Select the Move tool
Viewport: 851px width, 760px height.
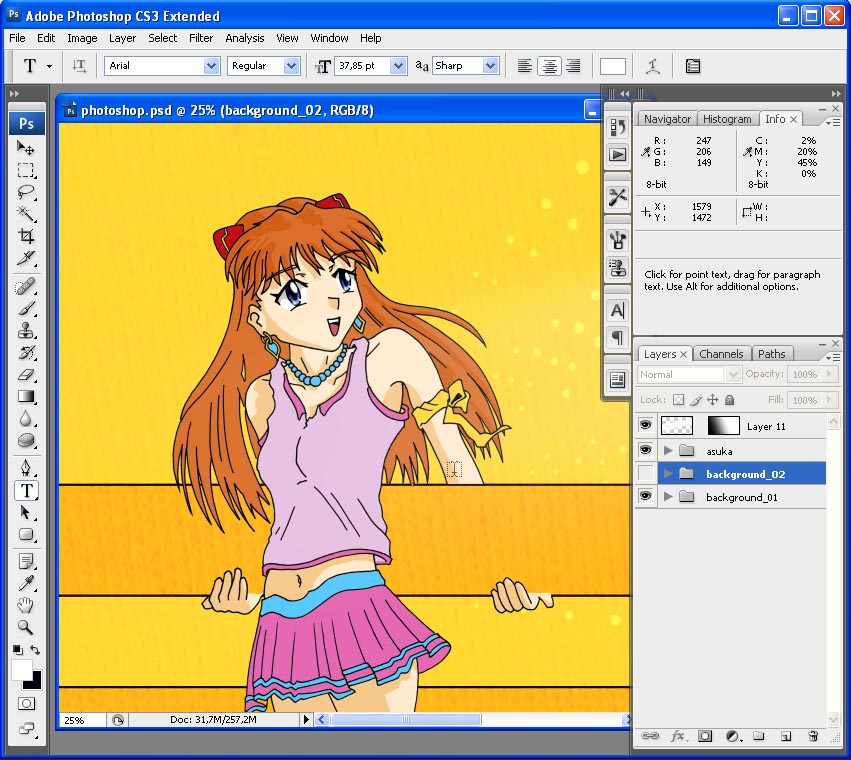(x=26, y=148)
